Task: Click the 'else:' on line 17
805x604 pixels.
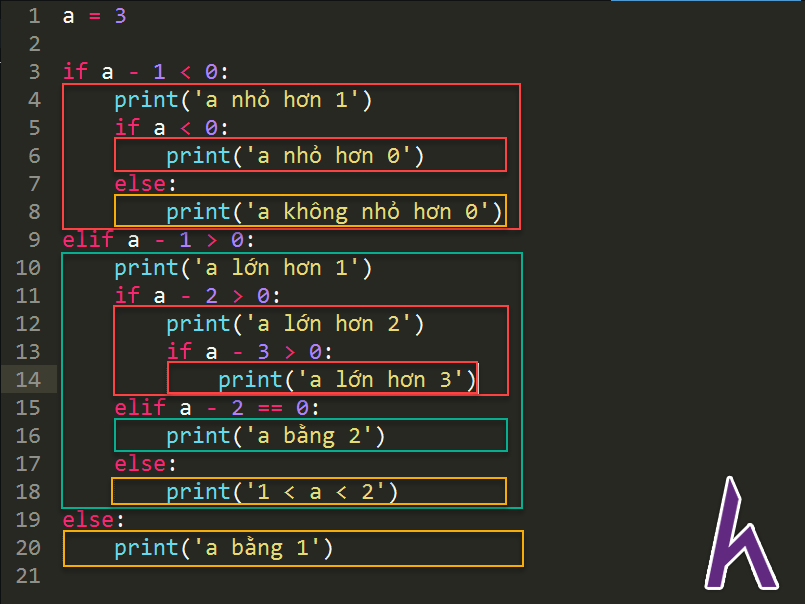Action: 145,464
